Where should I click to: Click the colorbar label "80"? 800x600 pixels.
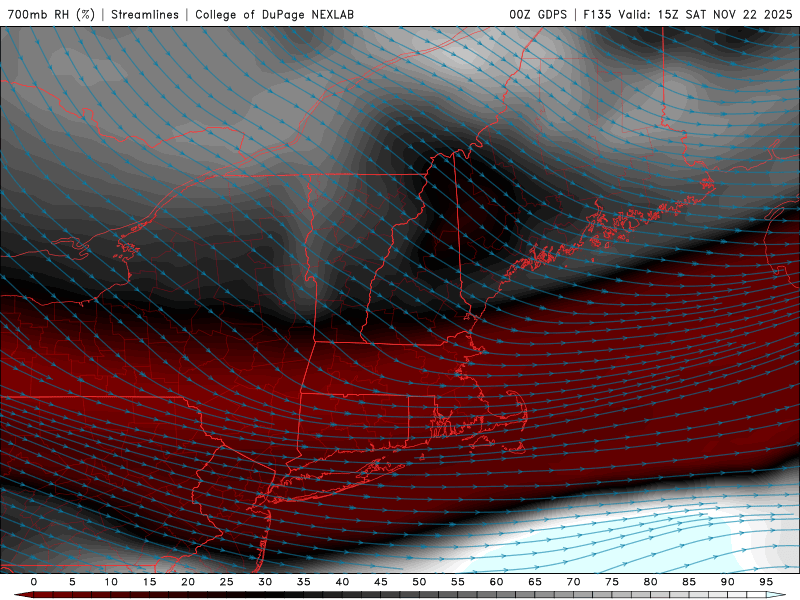point(651,582)
